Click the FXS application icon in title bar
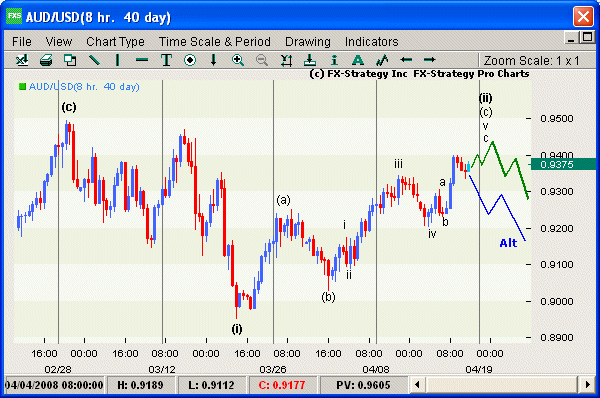 coord(15,16)
